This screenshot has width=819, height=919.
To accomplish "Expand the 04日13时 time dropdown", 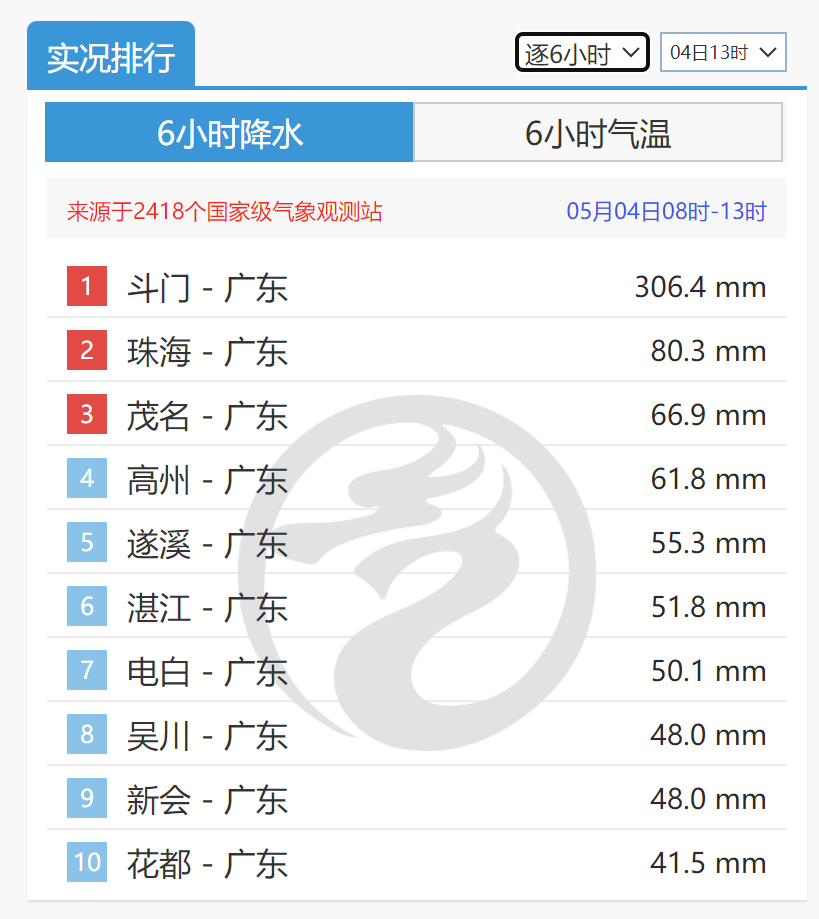I will [723, 53].
